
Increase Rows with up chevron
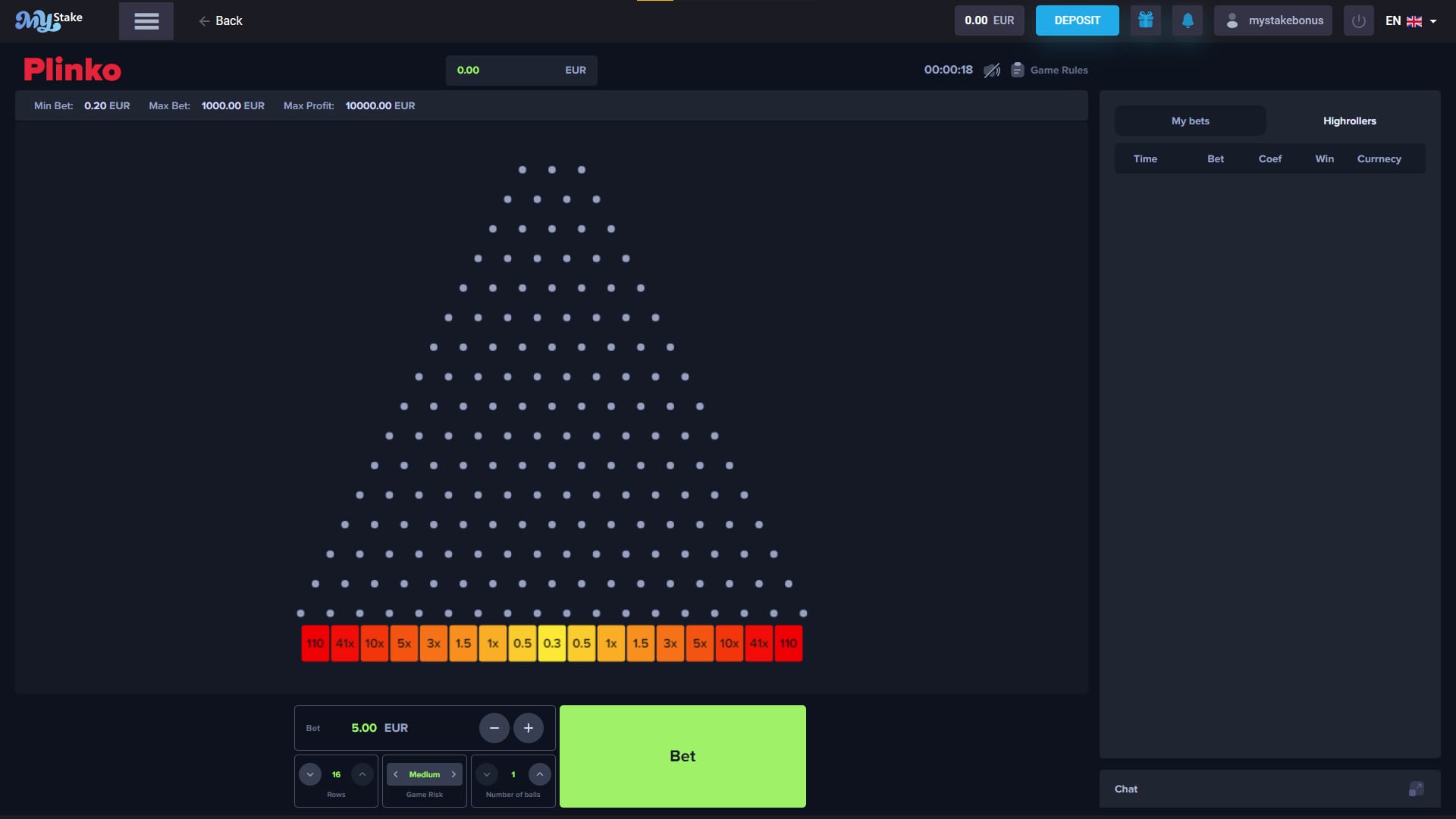point(362,774)
